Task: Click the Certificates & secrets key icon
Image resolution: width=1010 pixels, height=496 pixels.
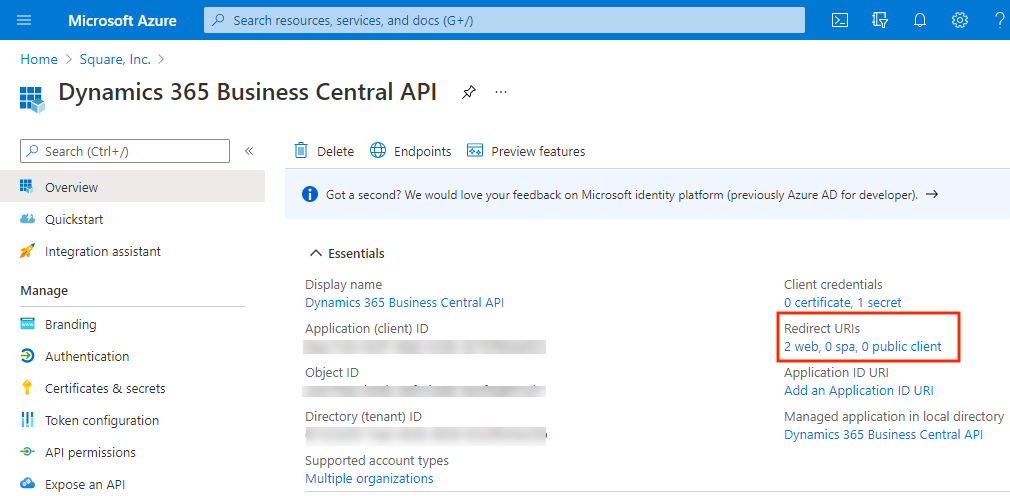Action: [27, 388]
